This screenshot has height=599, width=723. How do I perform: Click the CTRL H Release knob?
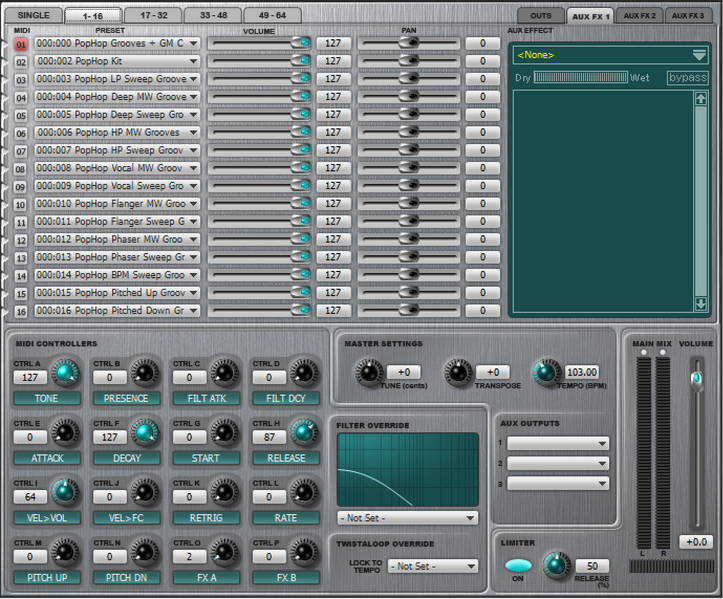click(x=304, y=433)
